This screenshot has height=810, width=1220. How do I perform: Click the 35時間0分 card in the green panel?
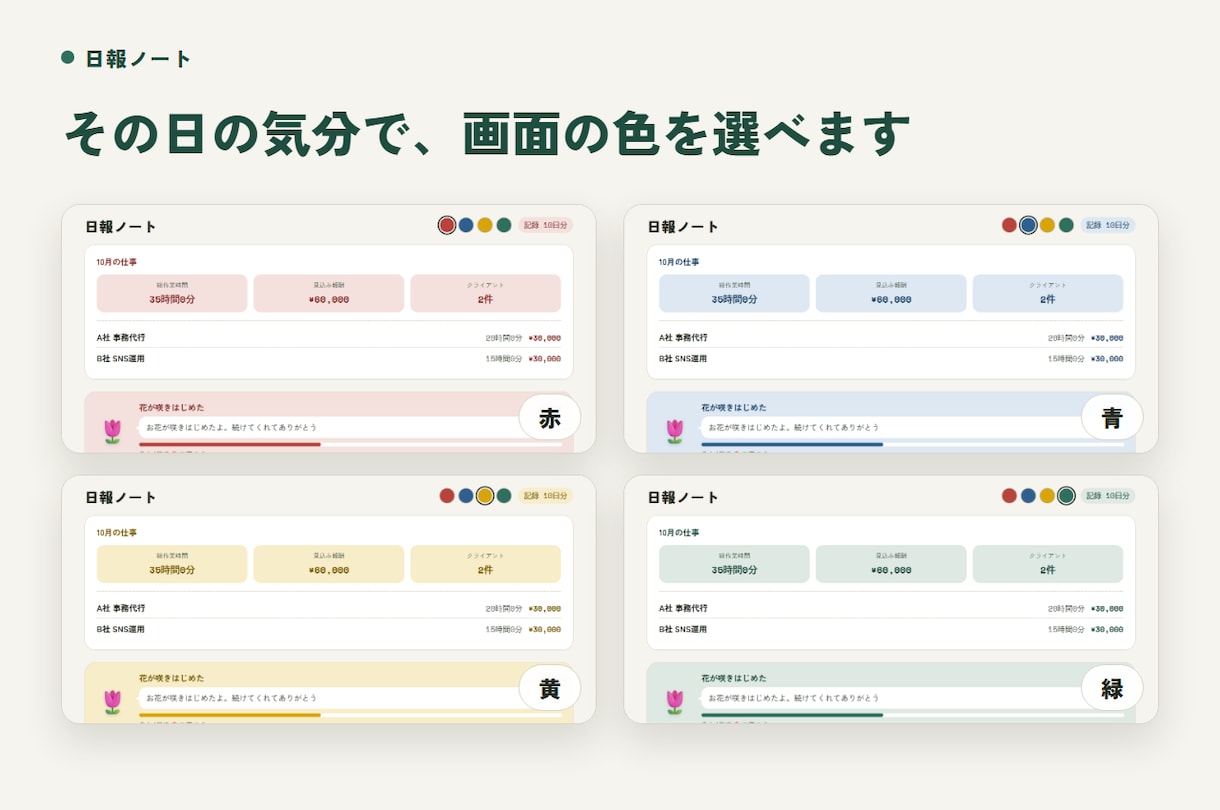734,564
